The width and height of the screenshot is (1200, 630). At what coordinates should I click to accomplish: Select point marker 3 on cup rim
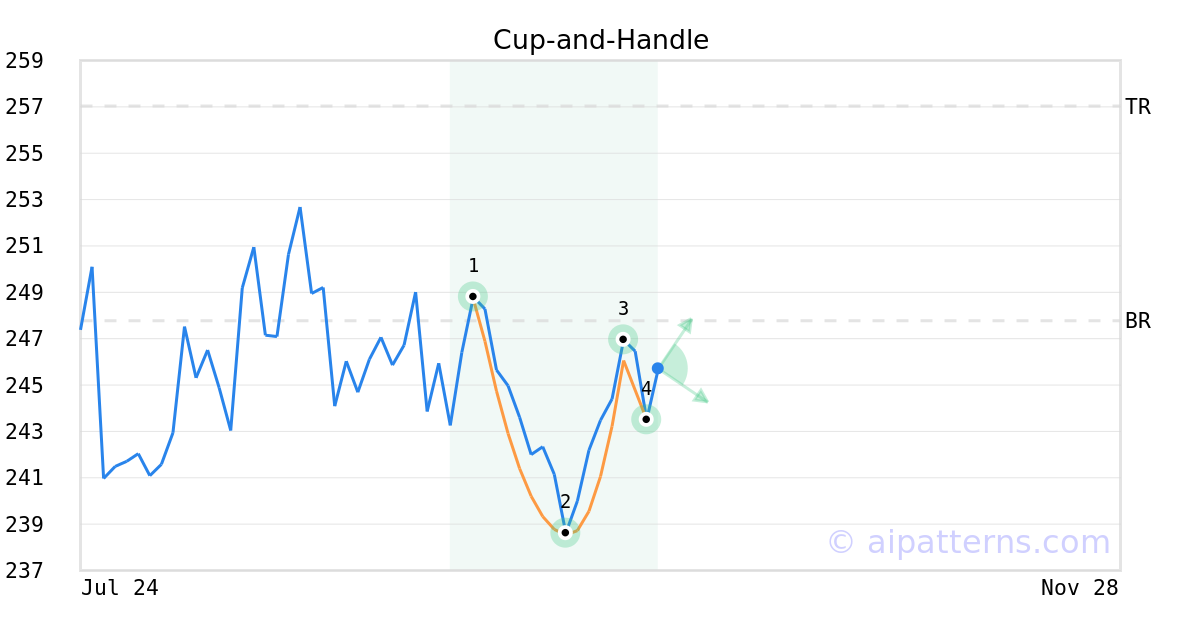coord(623,339)
